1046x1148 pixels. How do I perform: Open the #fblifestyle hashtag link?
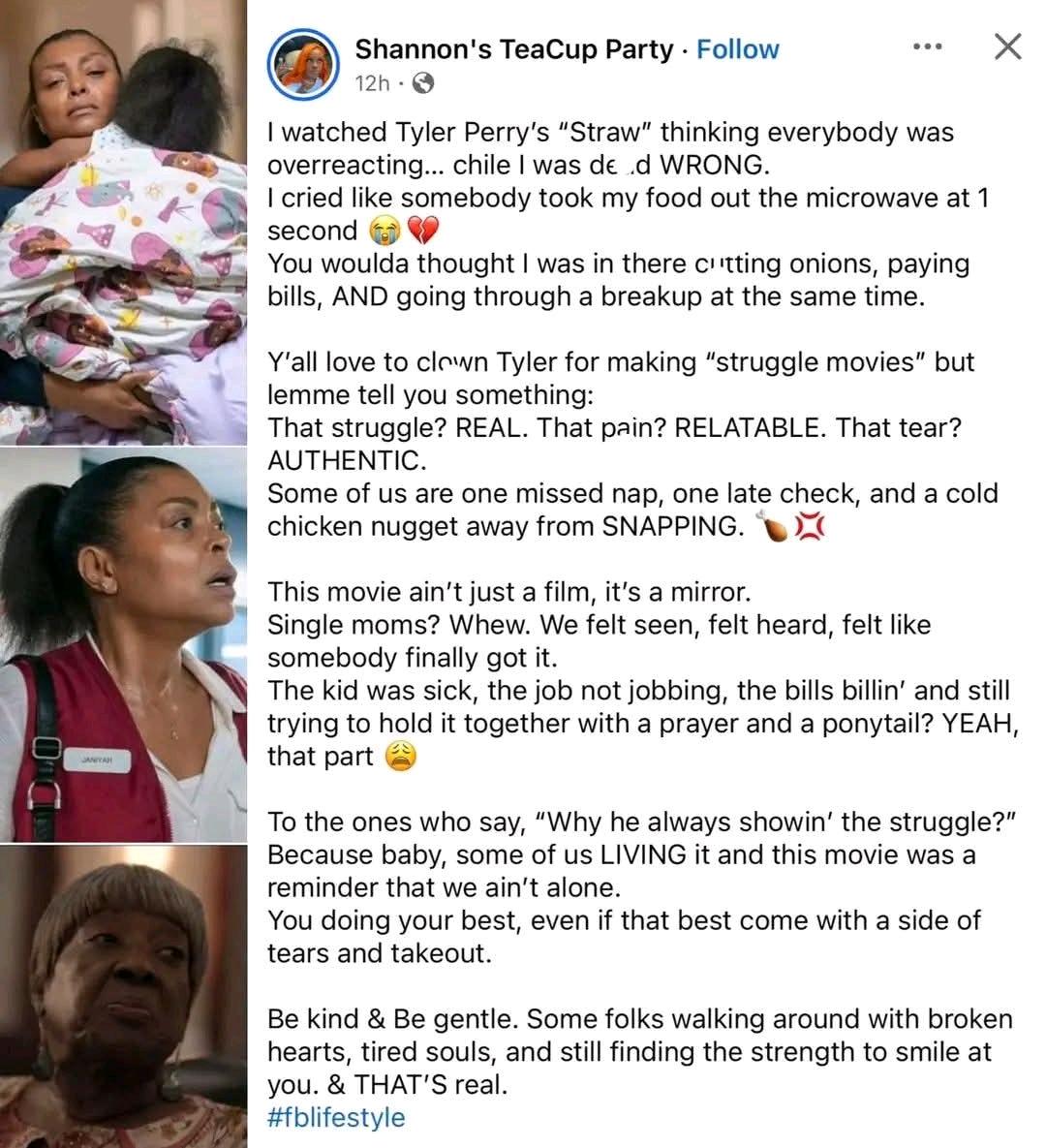pyautogui.click(x=336, y=1117)
